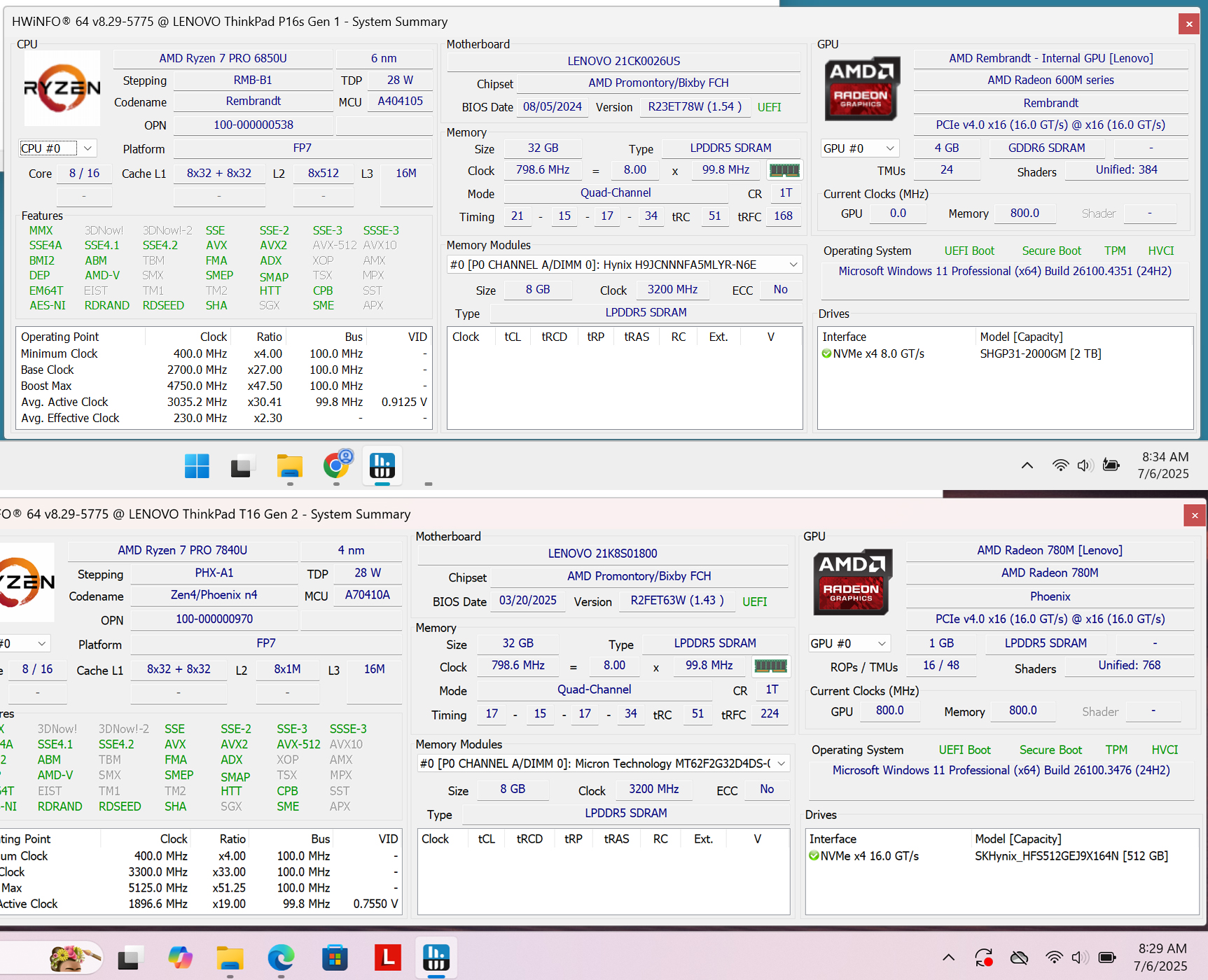This screenshot has width=1208, height=980.
Task: Click Windows 11 Build 26100.3476 OS text
Action: (x=1001, y=770)
